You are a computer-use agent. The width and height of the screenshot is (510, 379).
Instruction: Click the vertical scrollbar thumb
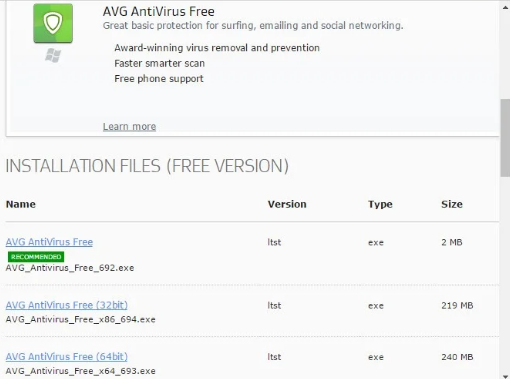(505, 138)
